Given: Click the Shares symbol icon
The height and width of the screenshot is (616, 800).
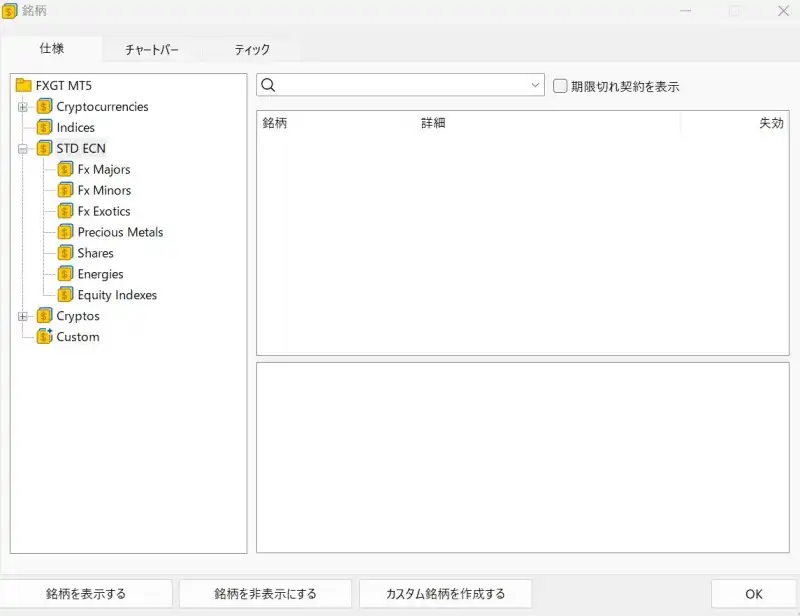Looking at the screenshot, I should click(x=65, y=253).
